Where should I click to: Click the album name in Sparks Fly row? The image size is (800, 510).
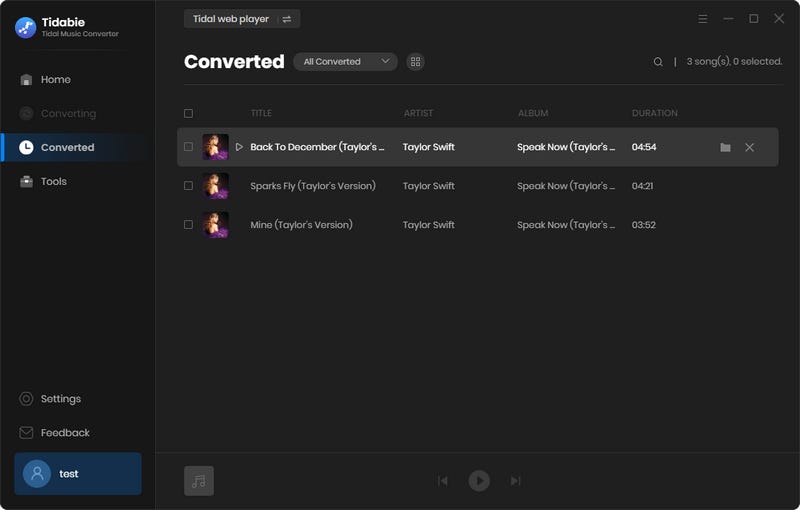(x=566, y=186)
